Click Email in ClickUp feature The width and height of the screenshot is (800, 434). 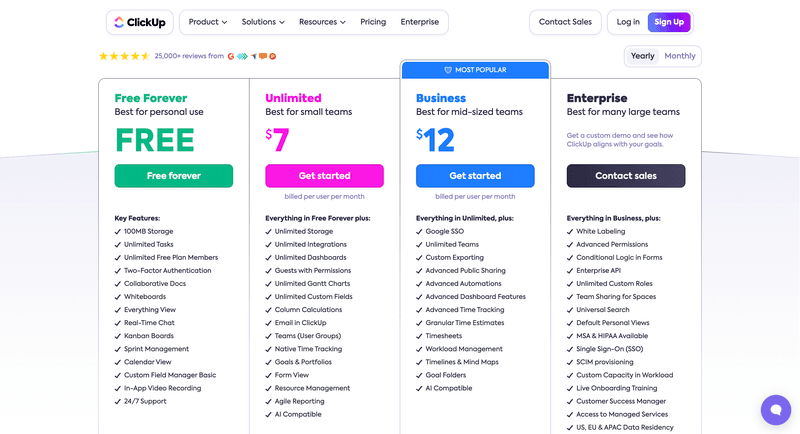pyautogui.click(x=301, y=323)
